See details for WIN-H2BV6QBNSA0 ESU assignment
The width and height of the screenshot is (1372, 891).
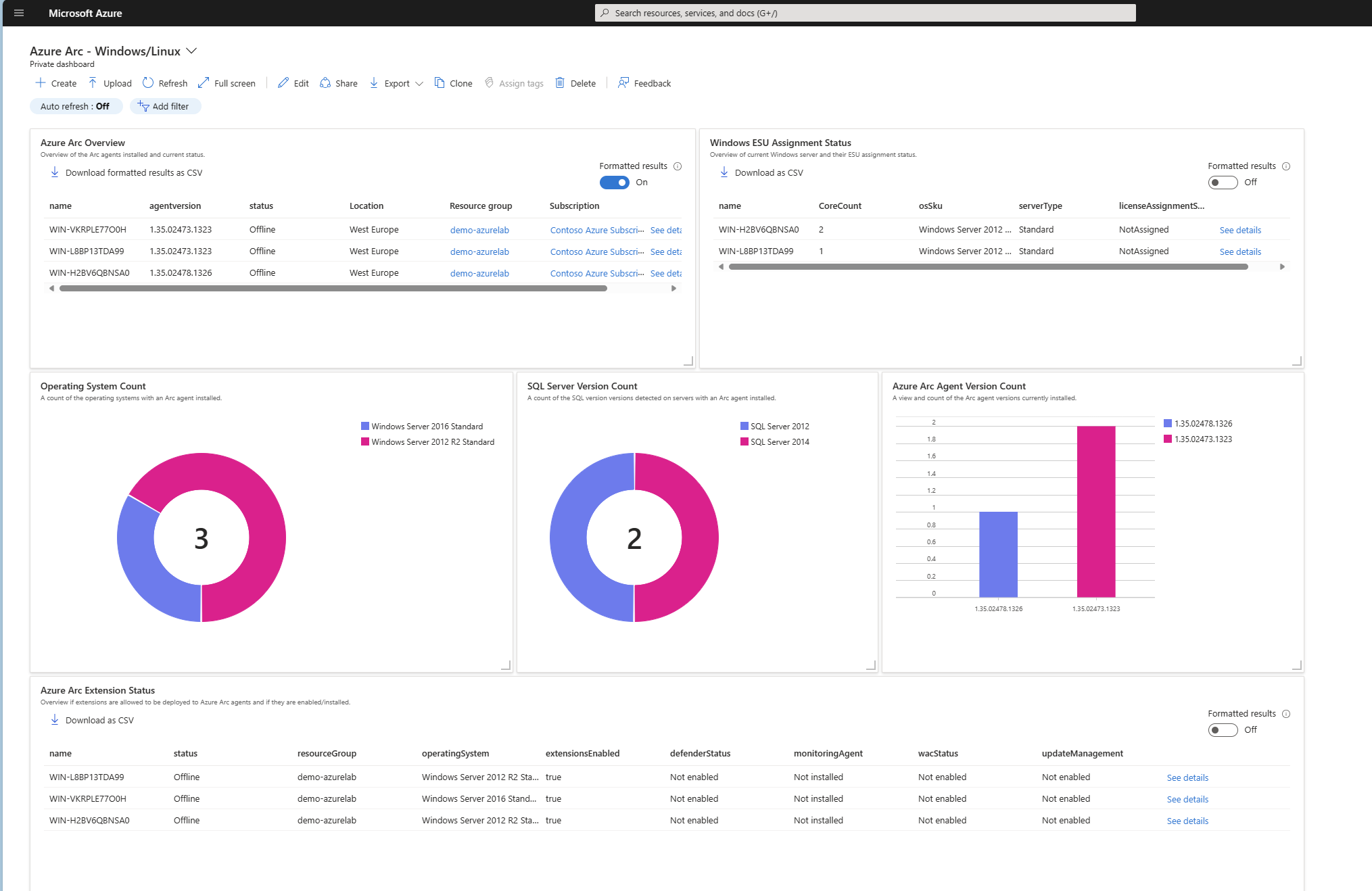coord(1240,230)
